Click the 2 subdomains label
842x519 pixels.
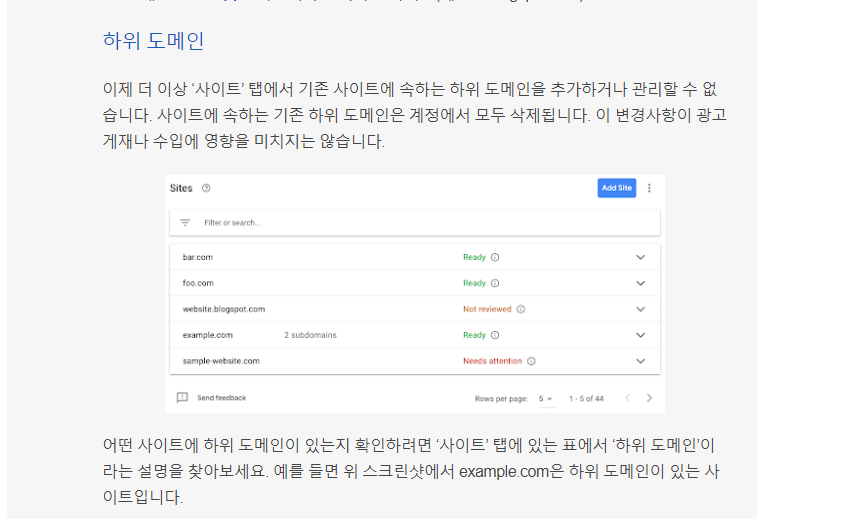310,335
